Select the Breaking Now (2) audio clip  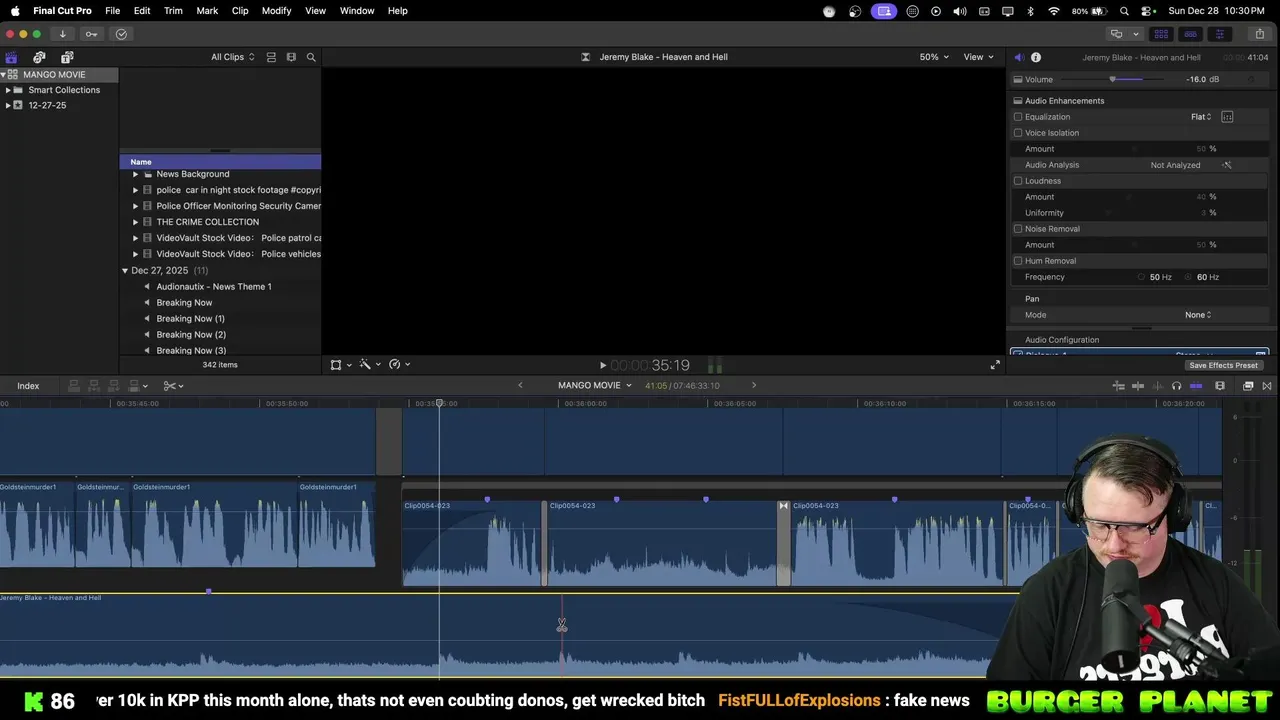click(191, 335)
